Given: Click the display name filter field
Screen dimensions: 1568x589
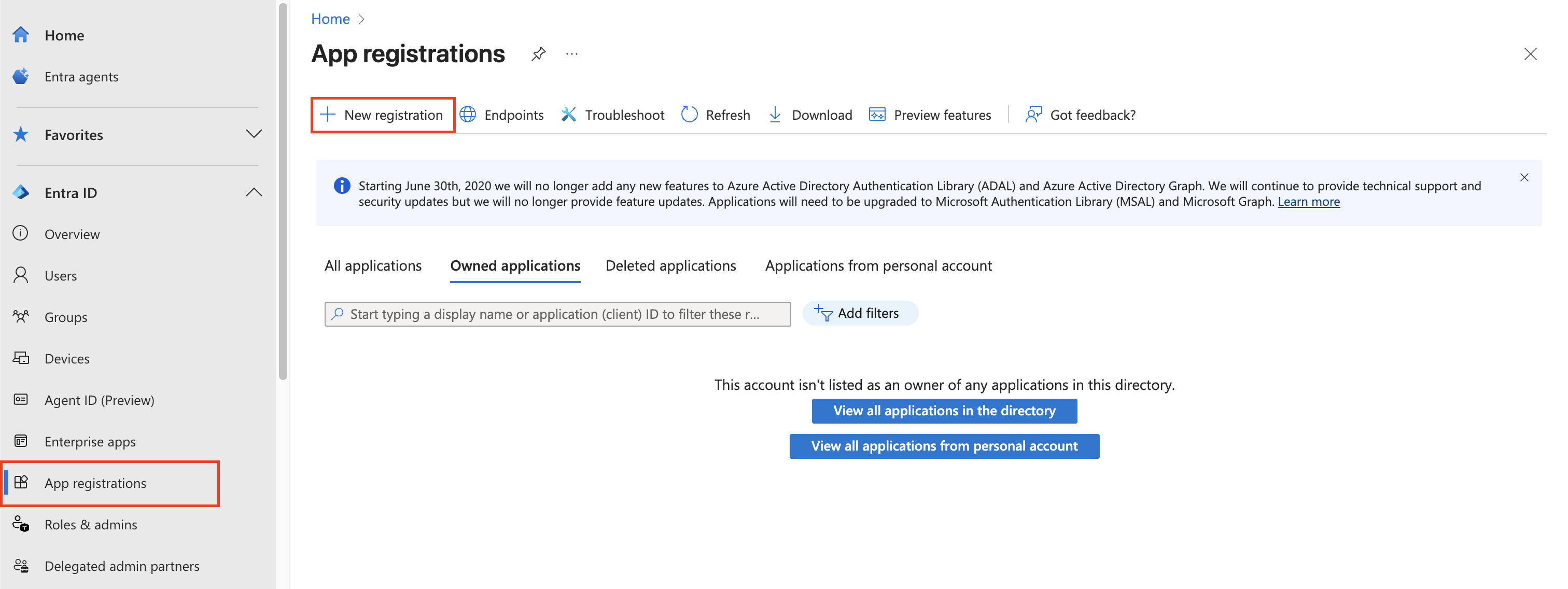Looking at the screenshot, I should pos(557,314).
